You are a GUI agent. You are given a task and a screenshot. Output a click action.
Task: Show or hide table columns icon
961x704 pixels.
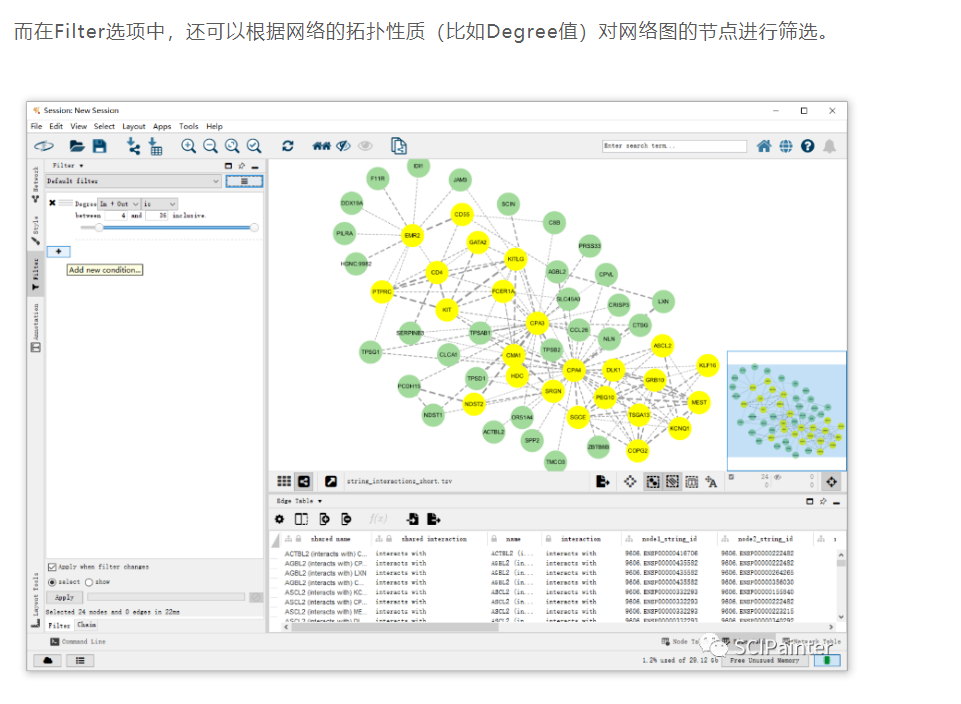302,519
